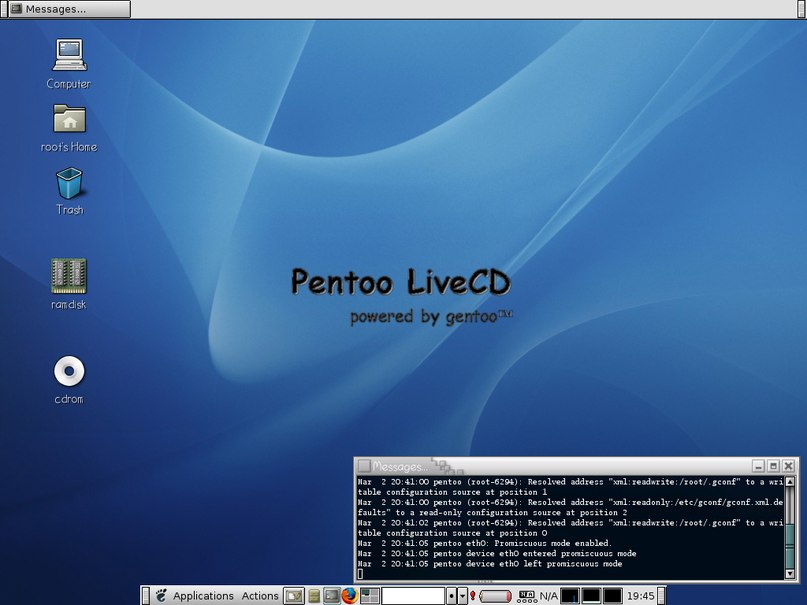Viewport: 807px width, 605px height.
Task: Click the network monitor N/A applet
Action: [538, 596]
